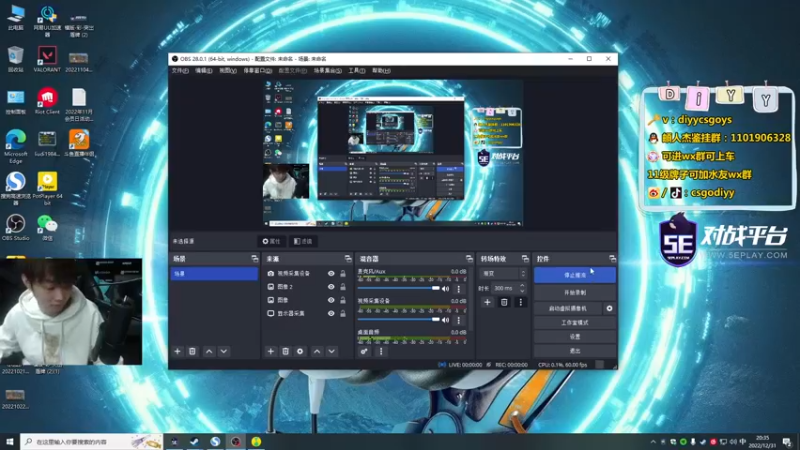800x450 pixels.
Task: Toggle visibility of the 显示器采集 source
Action: pos(331,313)
